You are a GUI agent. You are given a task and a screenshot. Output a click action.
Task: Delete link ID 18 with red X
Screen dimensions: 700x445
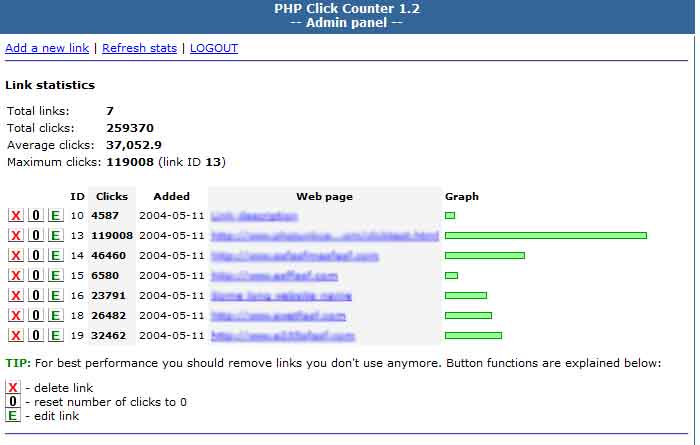click(16, 316)
